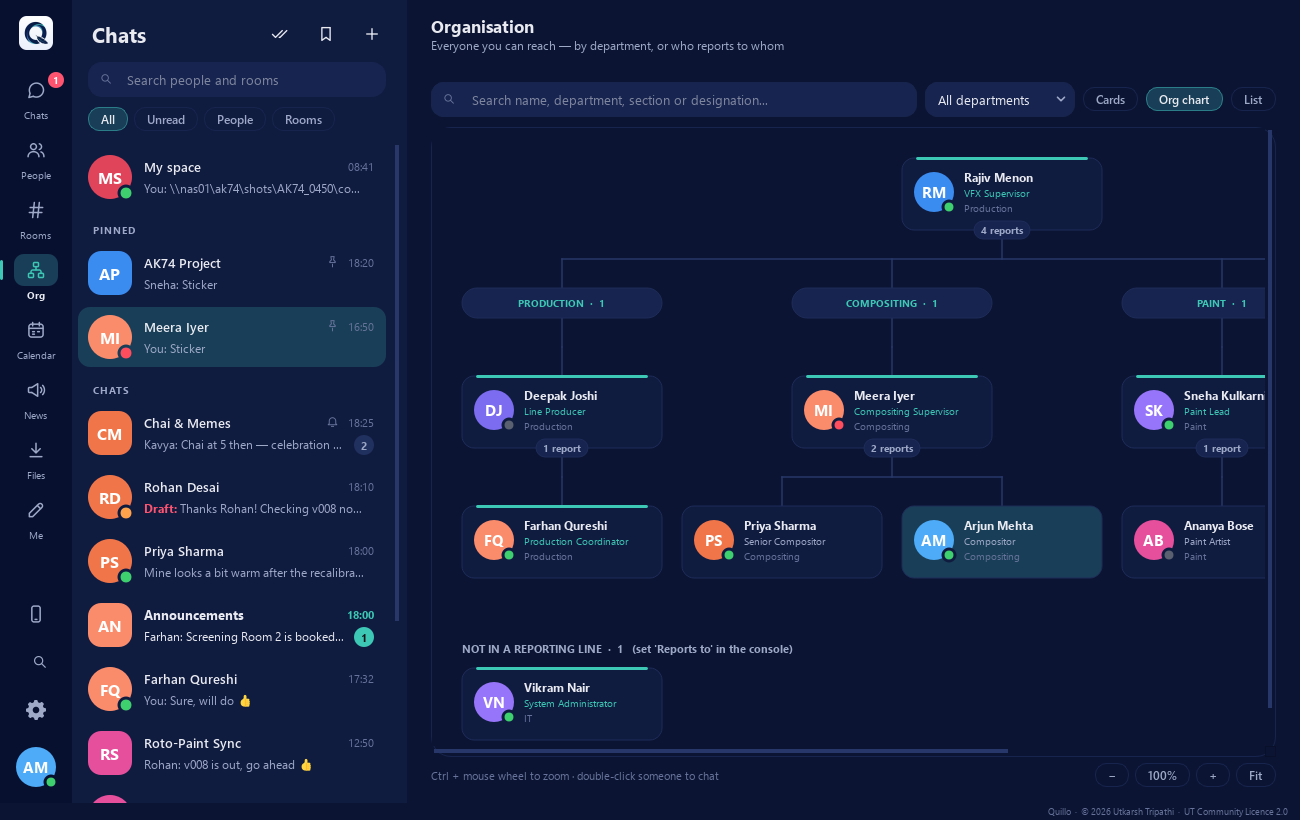The width and height of the screenshot is (1300, 820).
Task: Click the mobile phone icon in sidebar
Action: tap(36, 614)
